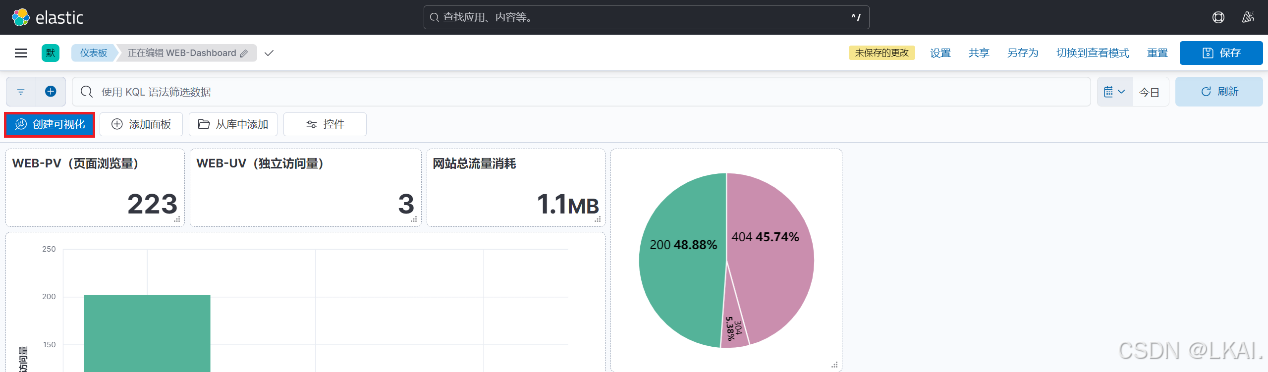The image size is (1268, 372).
Task: Click the green bar in the chart
Action: [147, 333]
